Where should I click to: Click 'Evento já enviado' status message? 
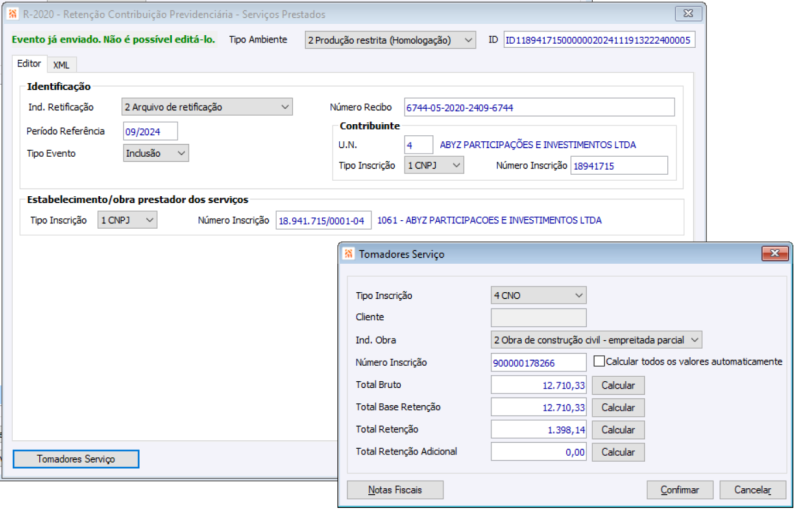(113, 39)
